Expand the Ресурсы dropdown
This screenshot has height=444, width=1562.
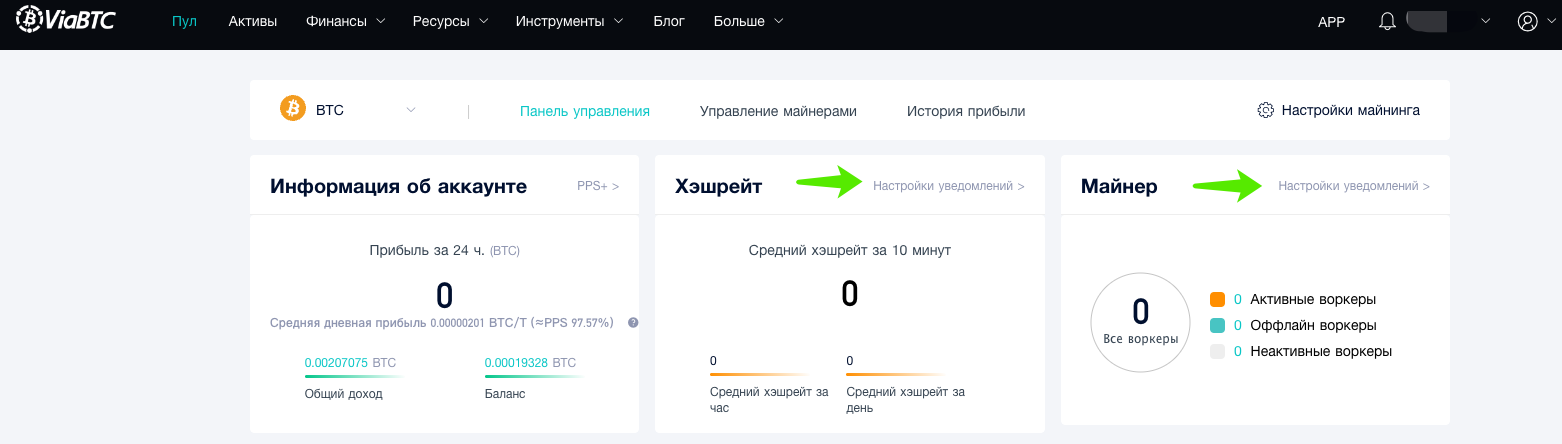(x=450, y=21)
